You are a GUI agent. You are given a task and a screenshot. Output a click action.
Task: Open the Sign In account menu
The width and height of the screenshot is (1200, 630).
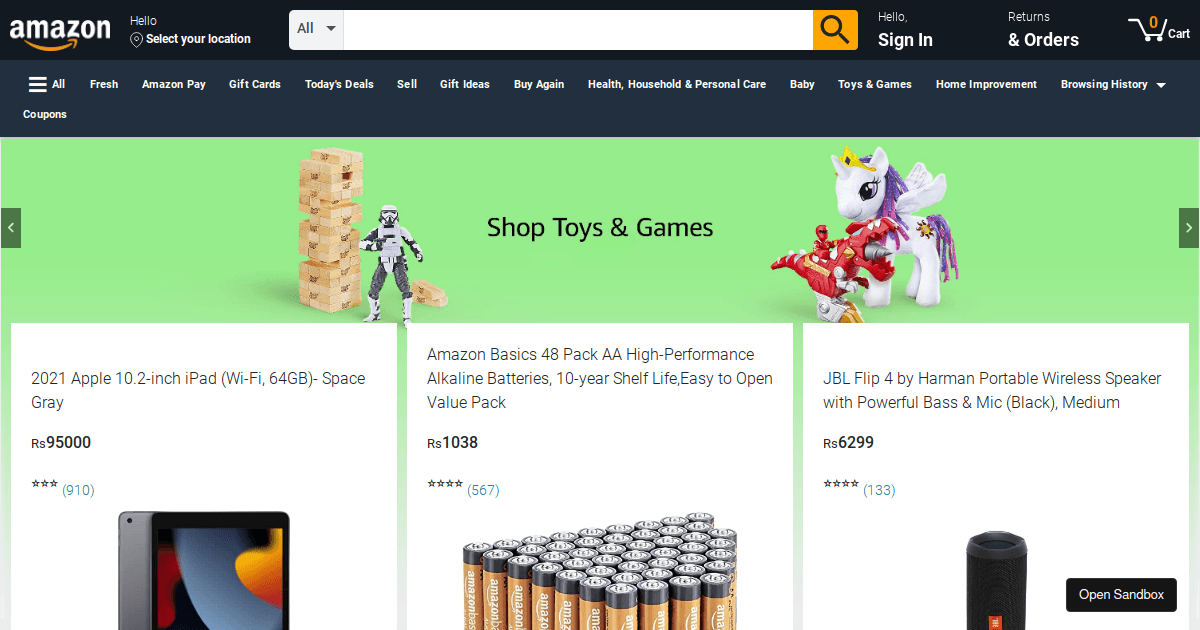905,30
